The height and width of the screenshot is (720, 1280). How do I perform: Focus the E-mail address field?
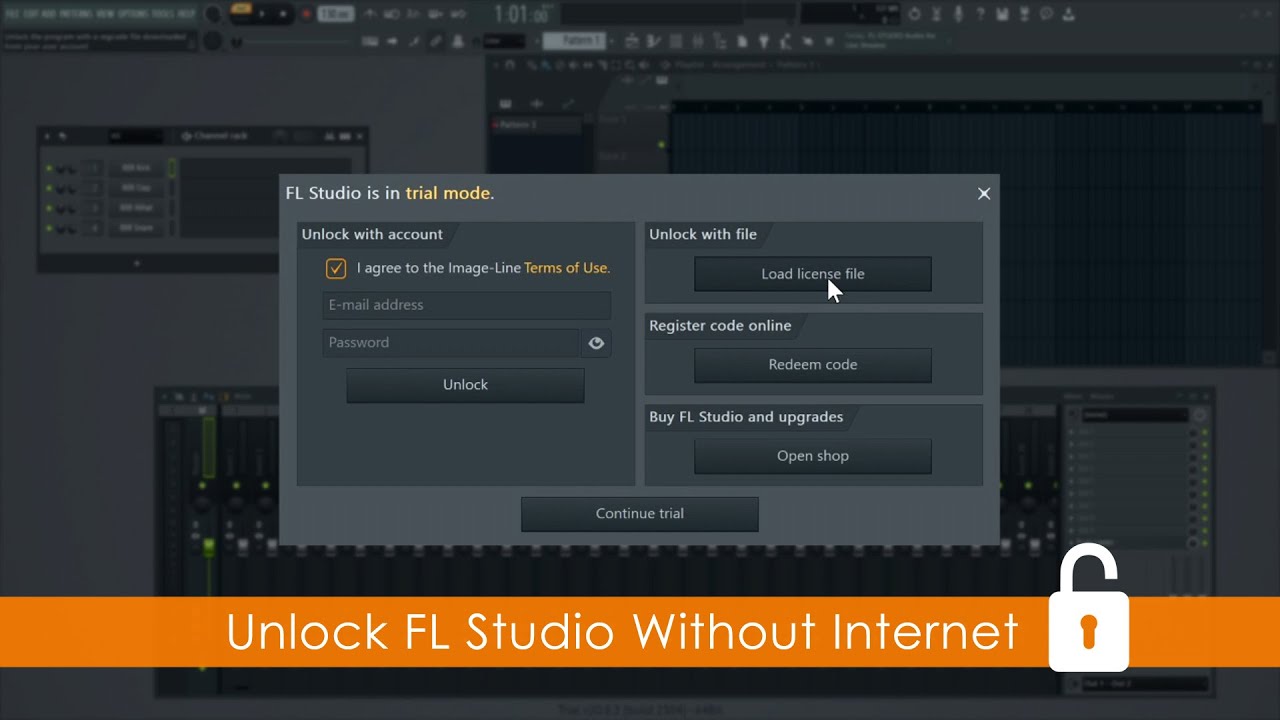(466, 305)
